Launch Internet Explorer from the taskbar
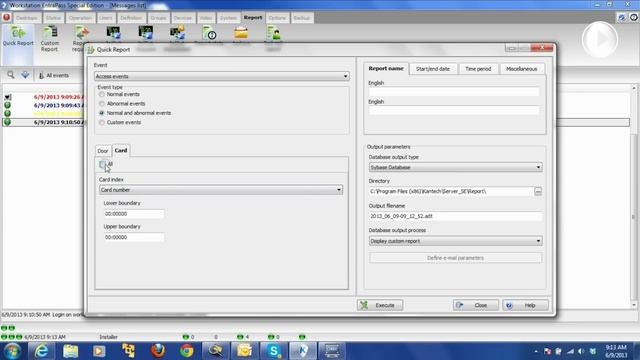Viewport: 640px width, 360px height. tap(42, 351)
